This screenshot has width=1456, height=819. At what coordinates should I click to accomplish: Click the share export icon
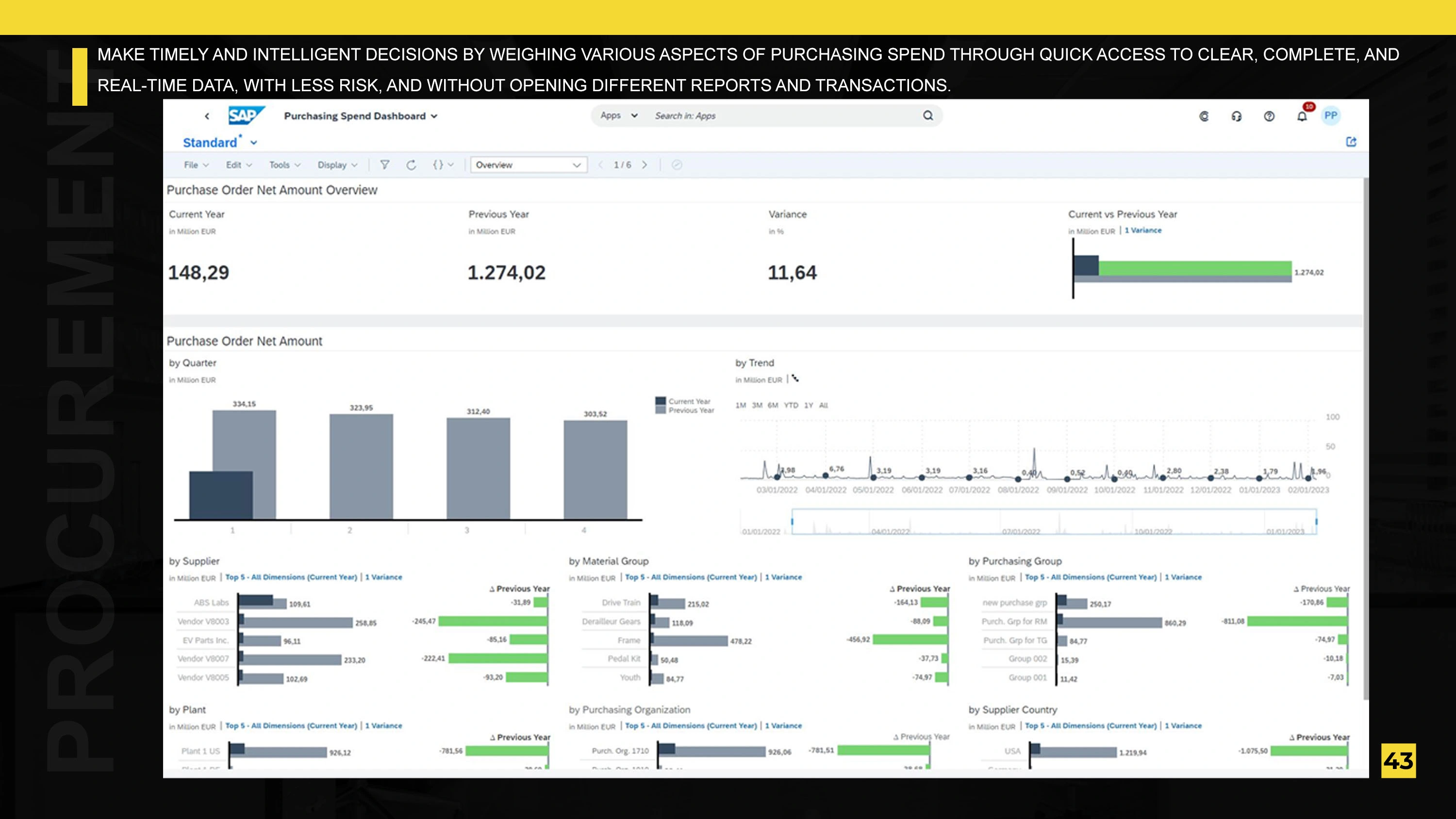tap(1351, 142)
